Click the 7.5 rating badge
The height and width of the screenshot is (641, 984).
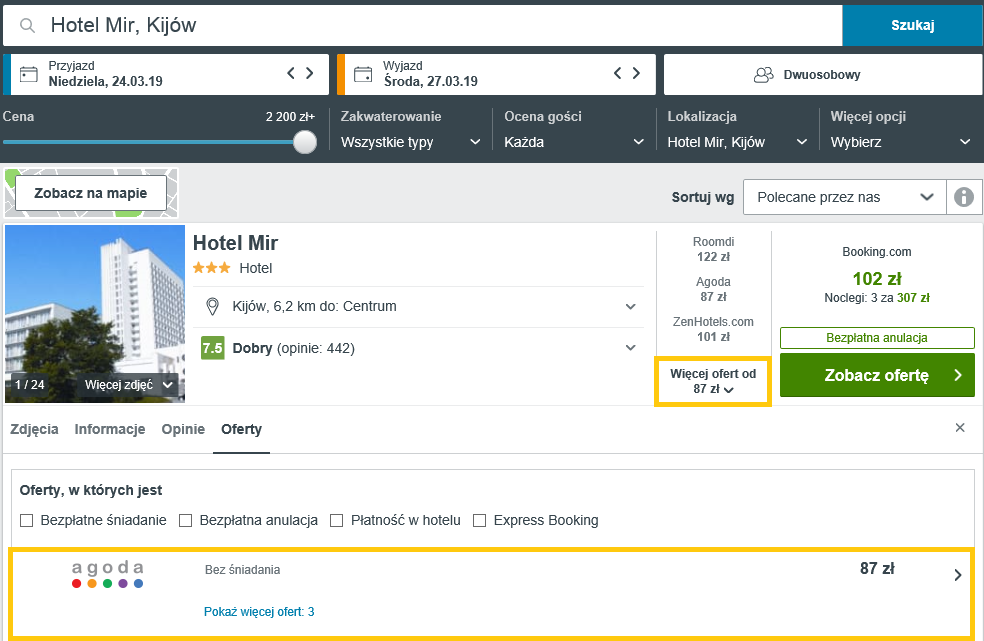[212, 348]
